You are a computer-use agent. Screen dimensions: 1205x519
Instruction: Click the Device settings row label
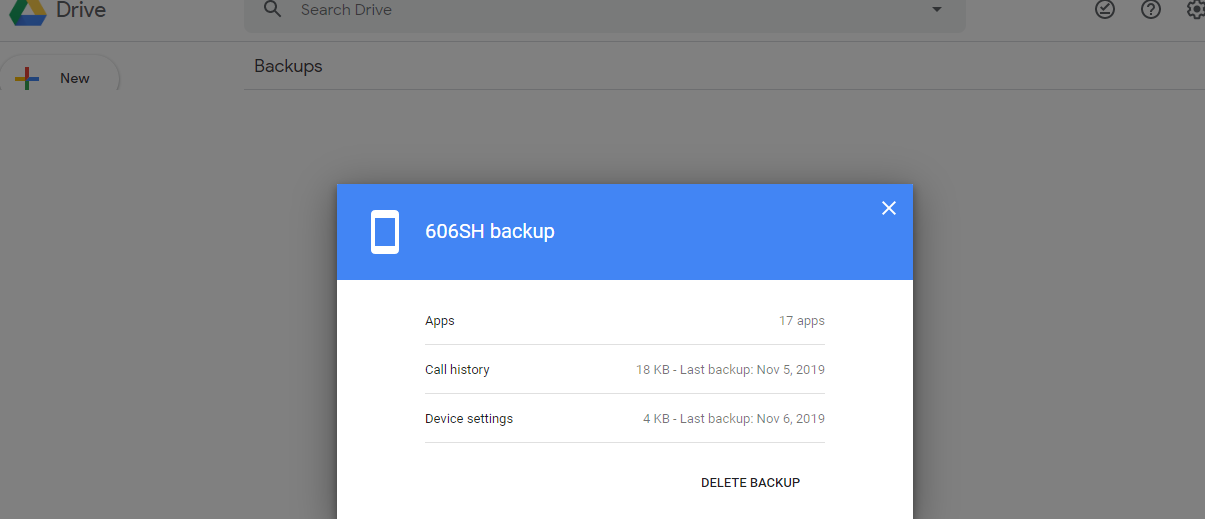tap(469, 419)
